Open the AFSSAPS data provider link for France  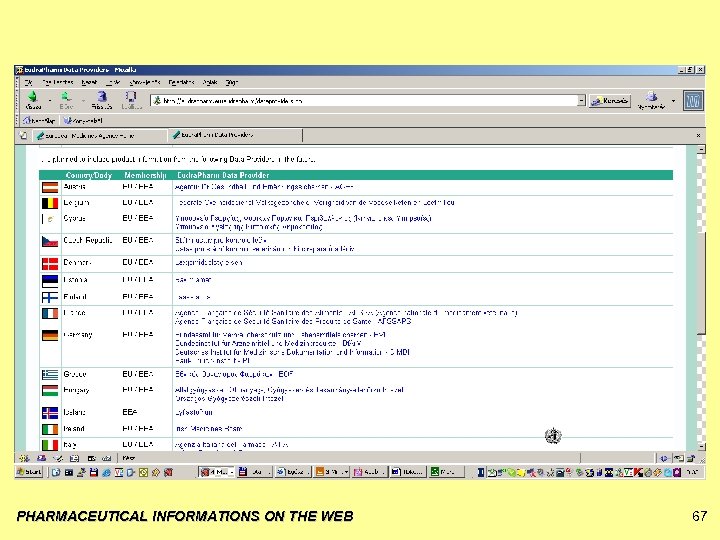click(x=293, y=321)
